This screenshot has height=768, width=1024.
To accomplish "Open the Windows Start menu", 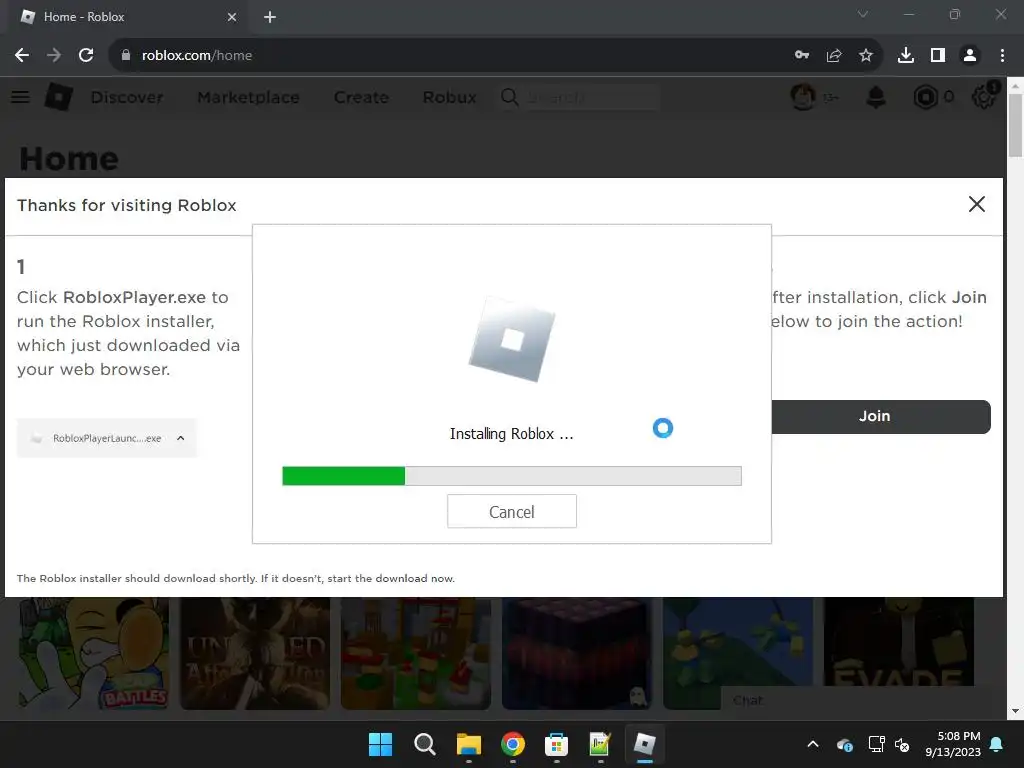I will 381,744.
